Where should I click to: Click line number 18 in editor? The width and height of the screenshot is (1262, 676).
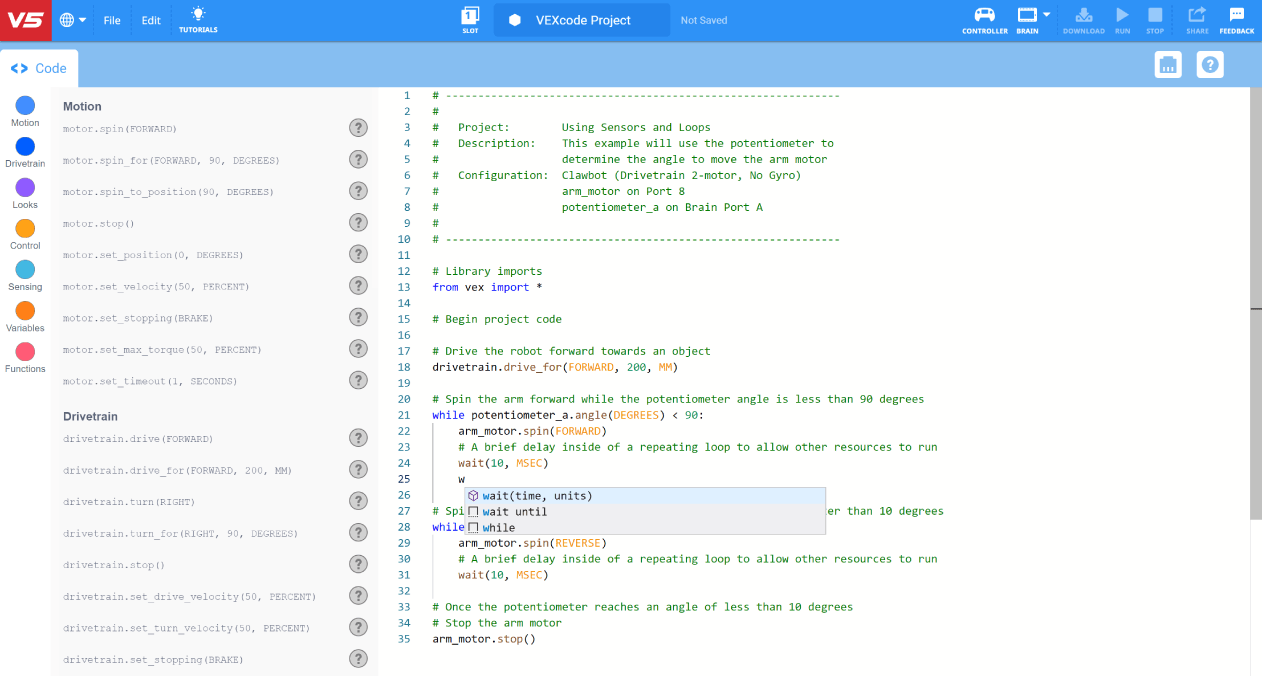404,367
